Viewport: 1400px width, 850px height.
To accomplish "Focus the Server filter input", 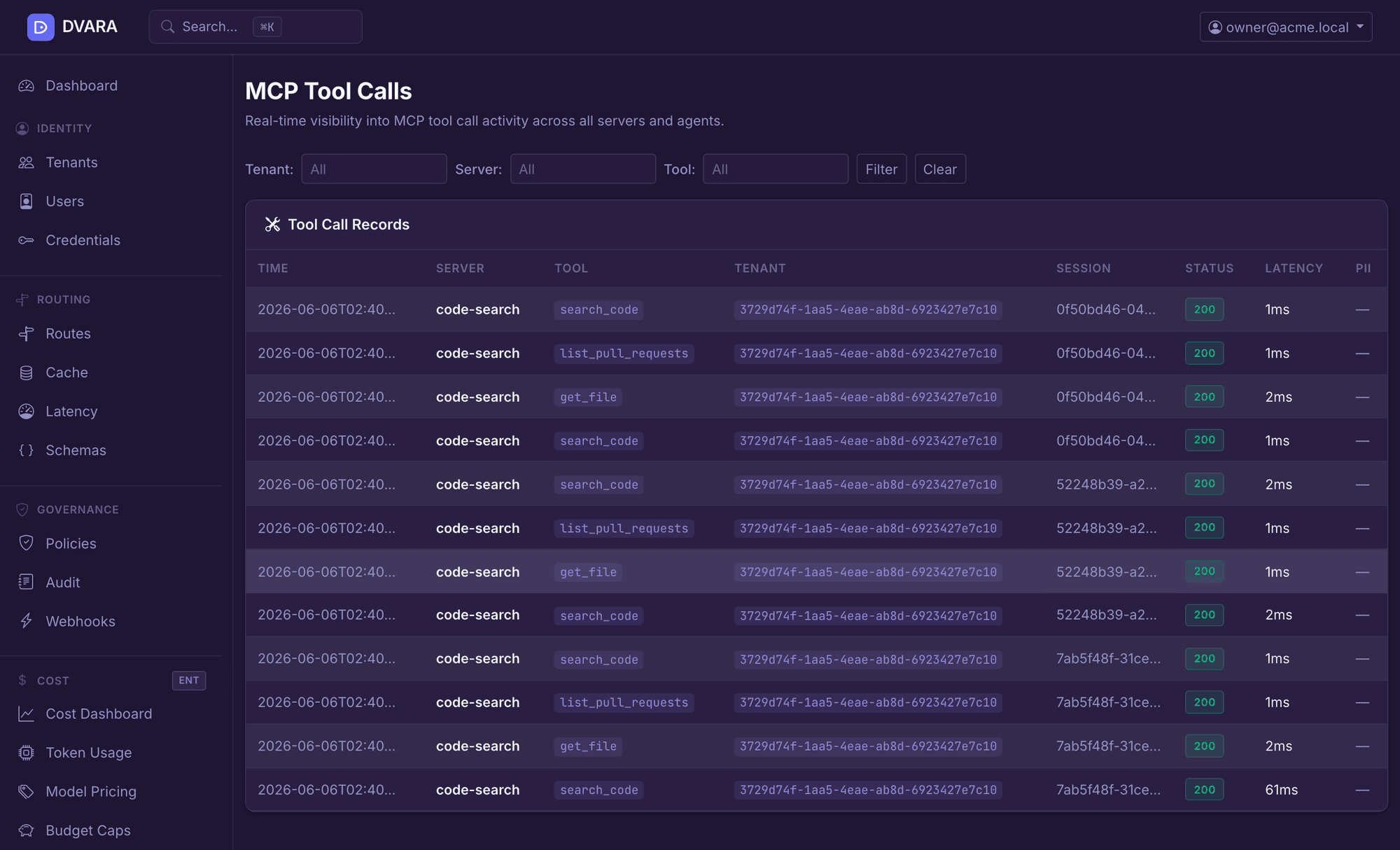I will (582, 169).
